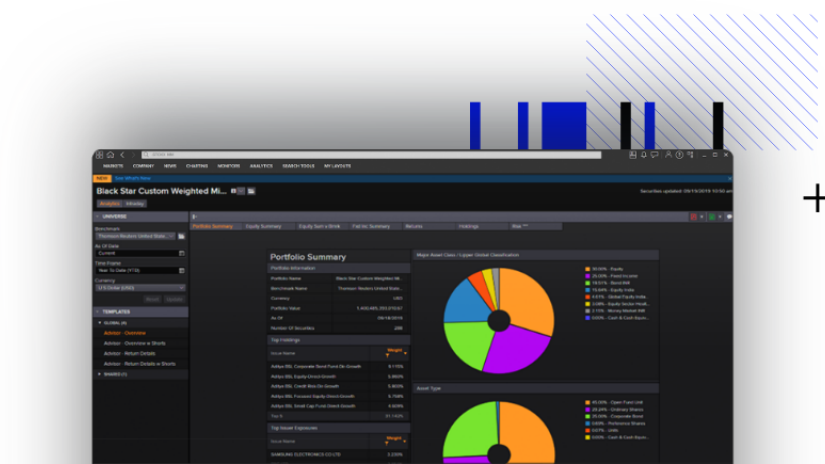Screen dimensions: 825x464
Task: Open the Charting menu
Action: pyautogui.click(x=196, y=166)
